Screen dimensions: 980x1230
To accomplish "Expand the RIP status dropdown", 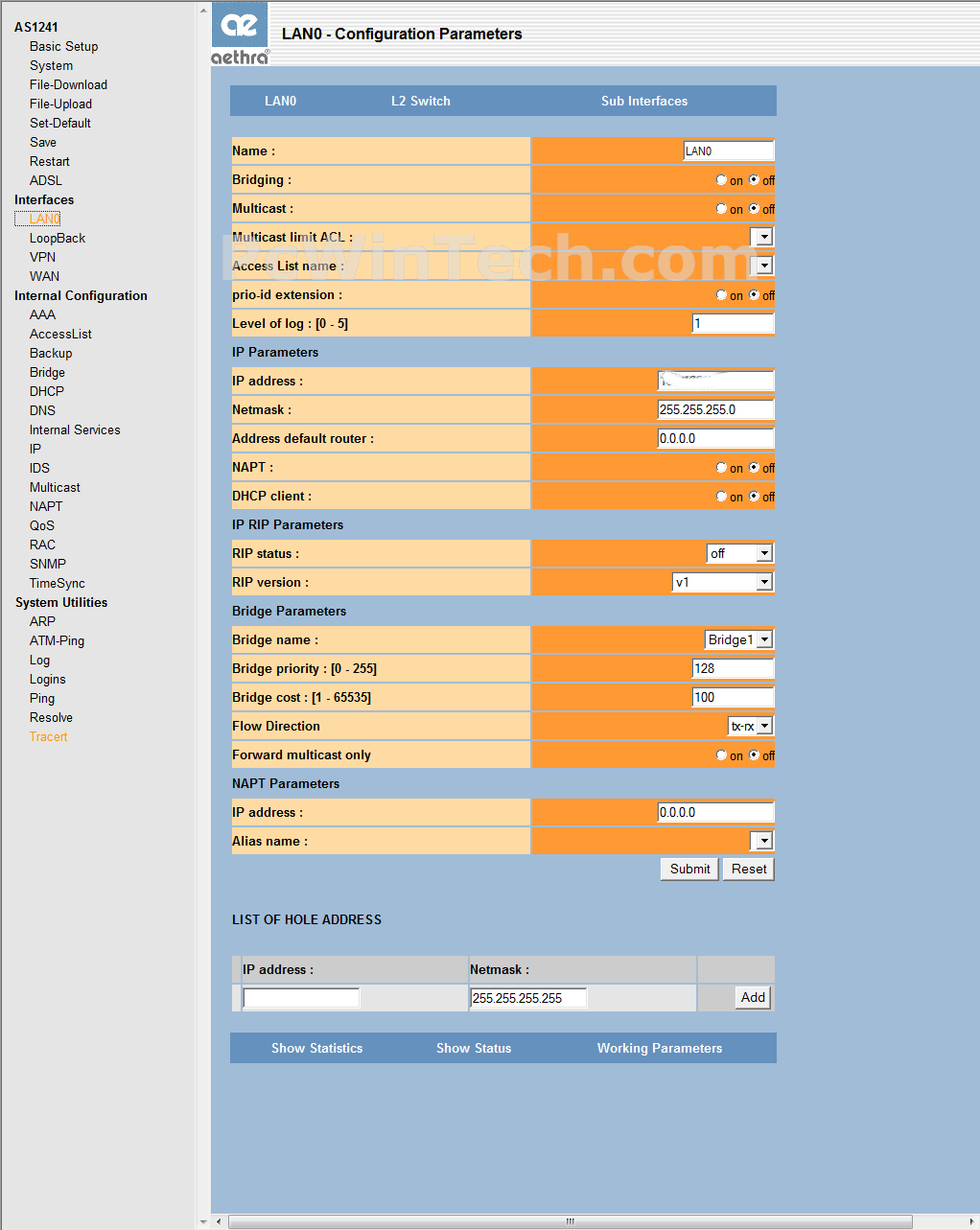I will click(x=739, y=553).
